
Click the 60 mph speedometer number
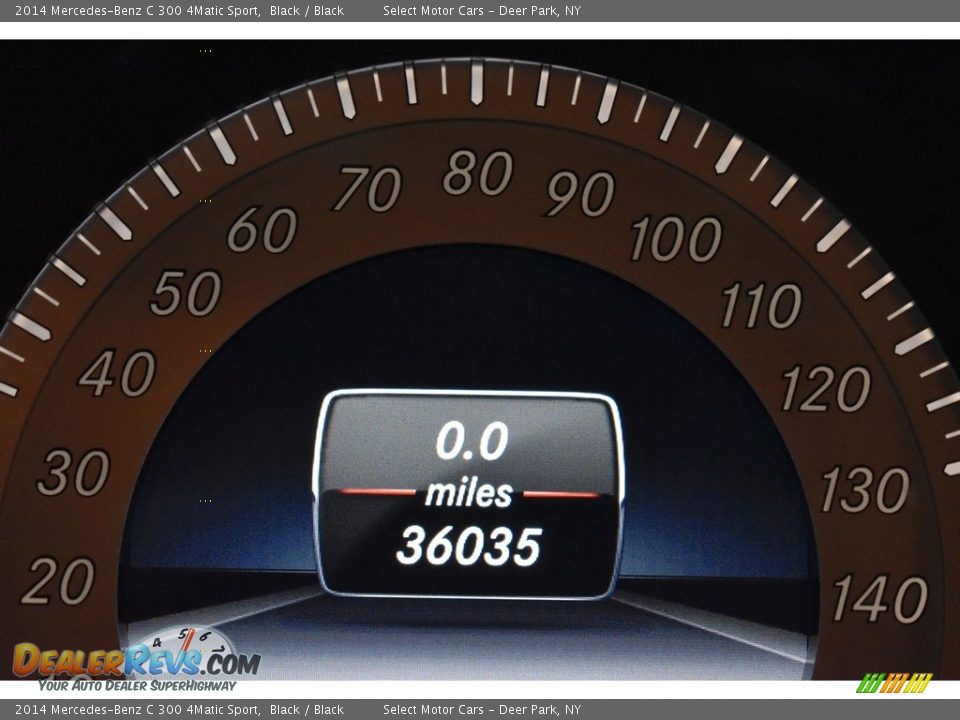263,230
